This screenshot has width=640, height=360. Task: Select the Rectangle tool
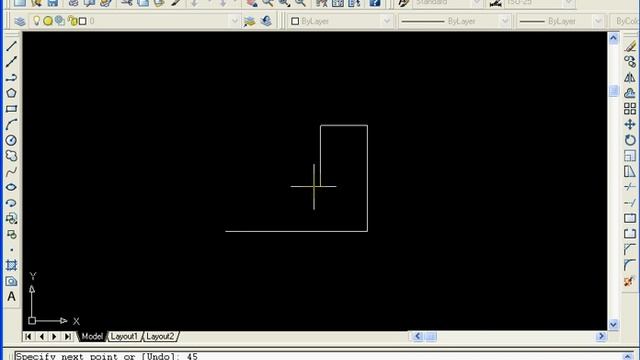coord(11,109)
